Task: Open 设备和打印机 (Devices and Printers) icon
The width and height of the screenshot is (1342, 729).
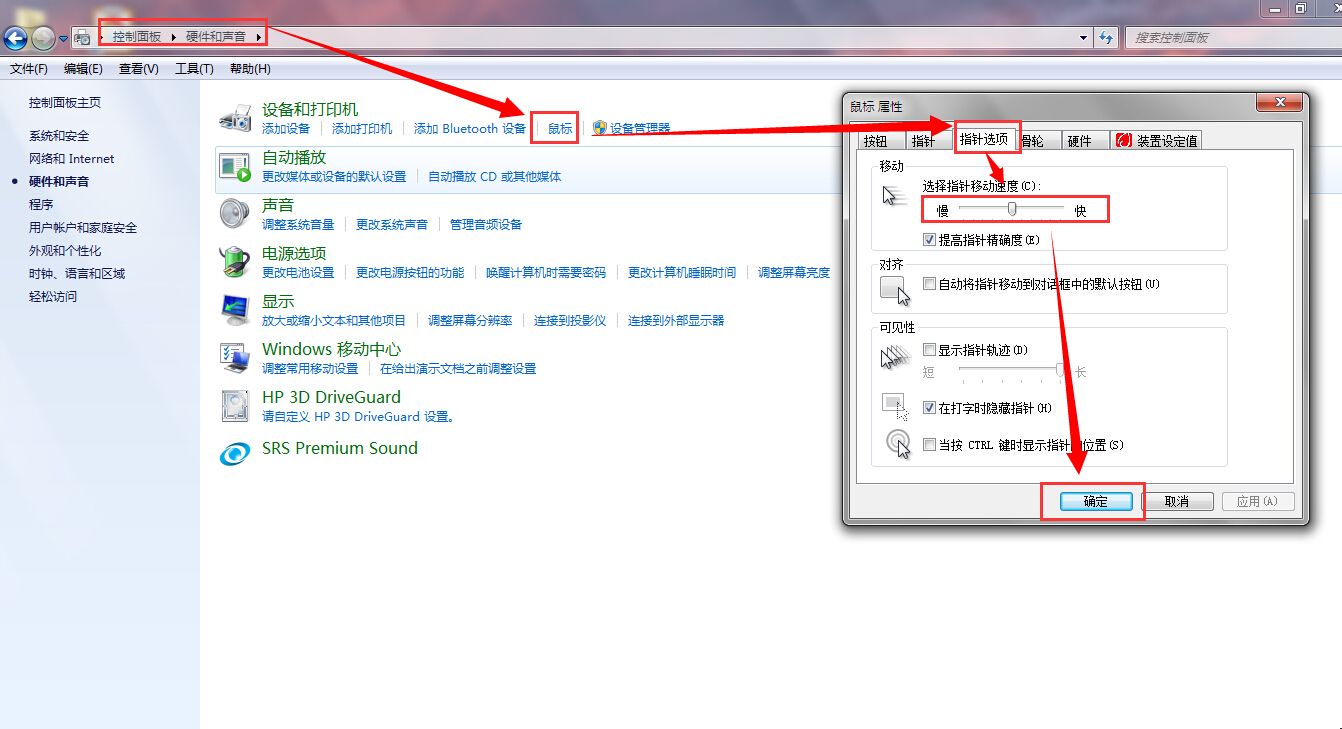Action: pos(236,117)
